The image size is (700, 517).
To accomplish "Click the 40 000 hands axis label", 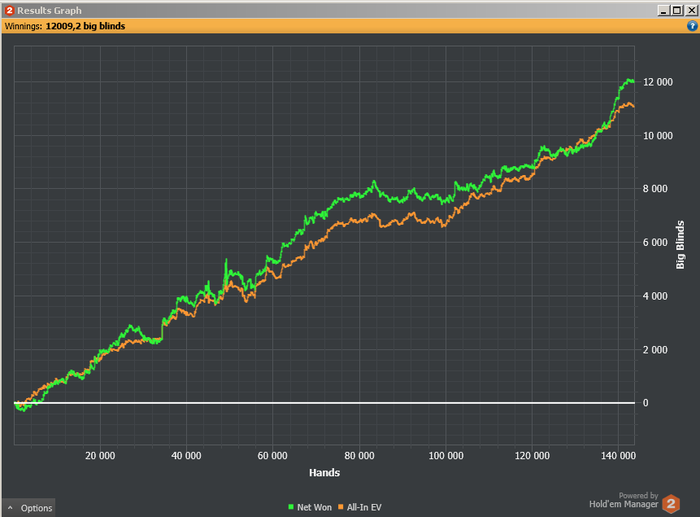I will (x=186, y=456).
